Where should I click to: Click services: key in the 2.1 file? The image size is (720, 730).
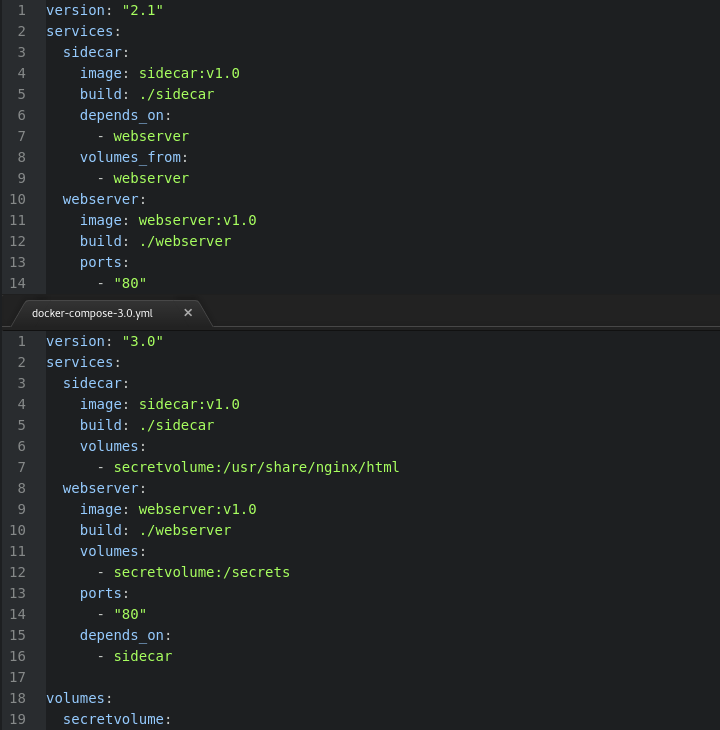coord(83,31)
